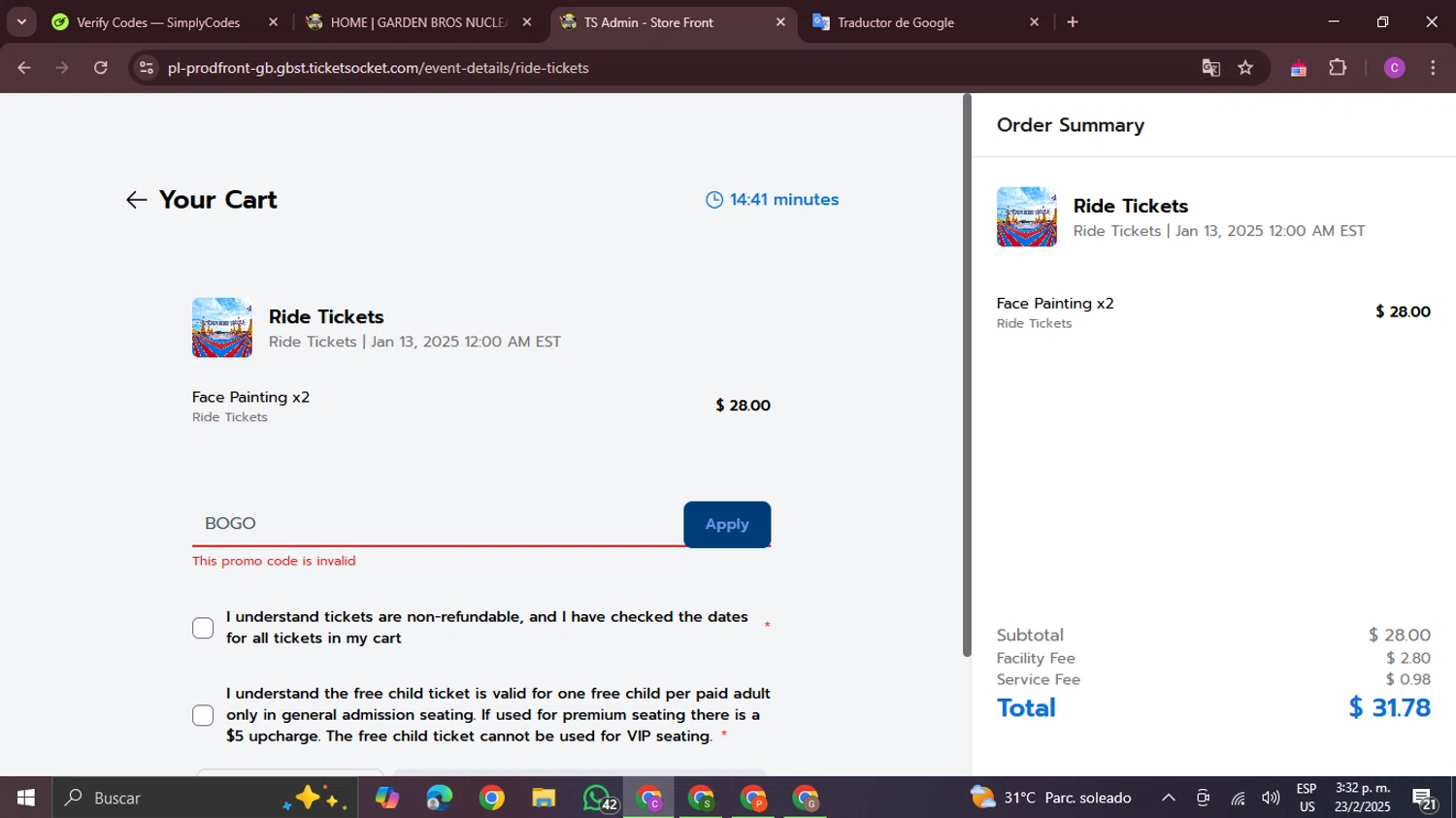Open the Chrome three-dot menu
Viewport: 1456px width, 818px height.
pyautogui.click(x=1433, y=68)
